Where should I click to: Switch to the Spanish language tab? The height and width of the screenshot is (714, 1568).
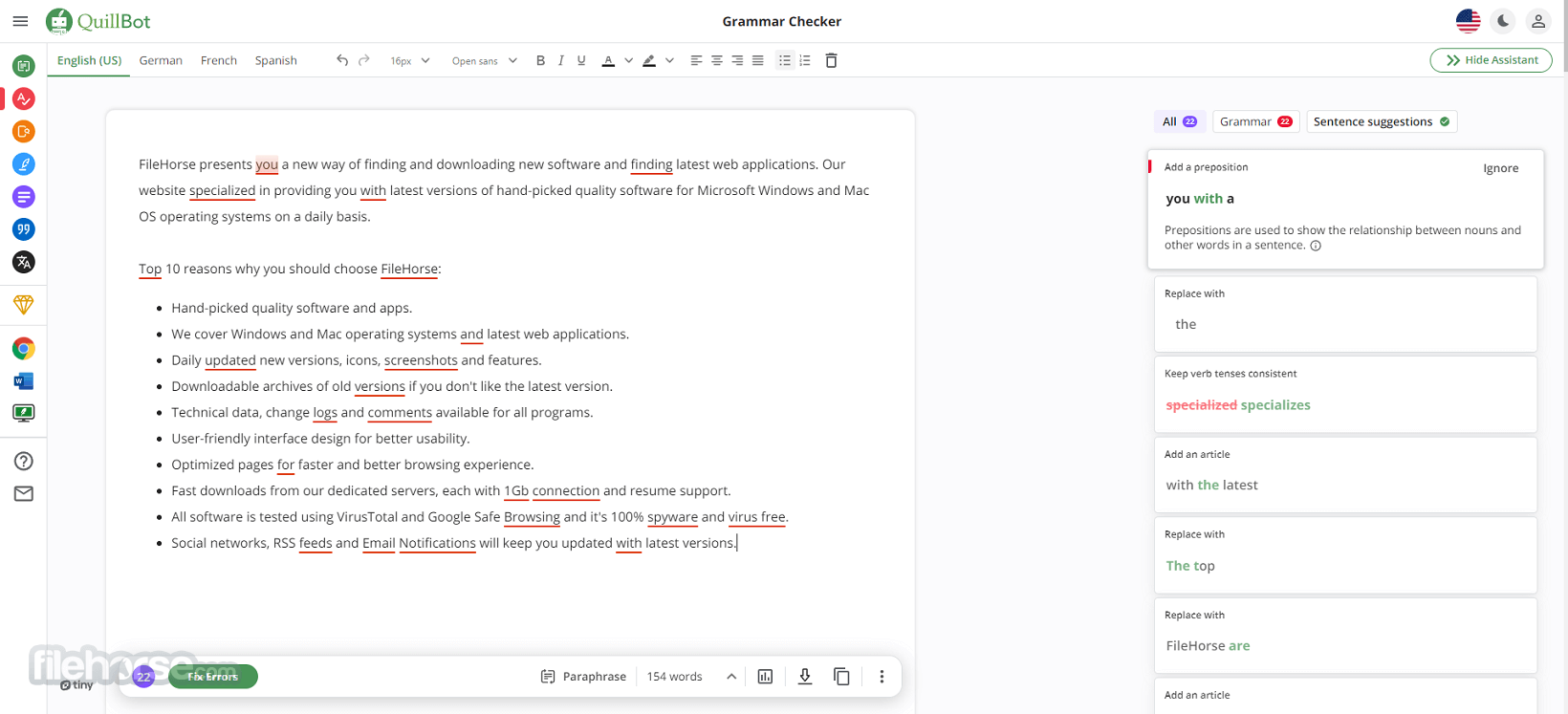pyautogui.click(x=276, y=60)
